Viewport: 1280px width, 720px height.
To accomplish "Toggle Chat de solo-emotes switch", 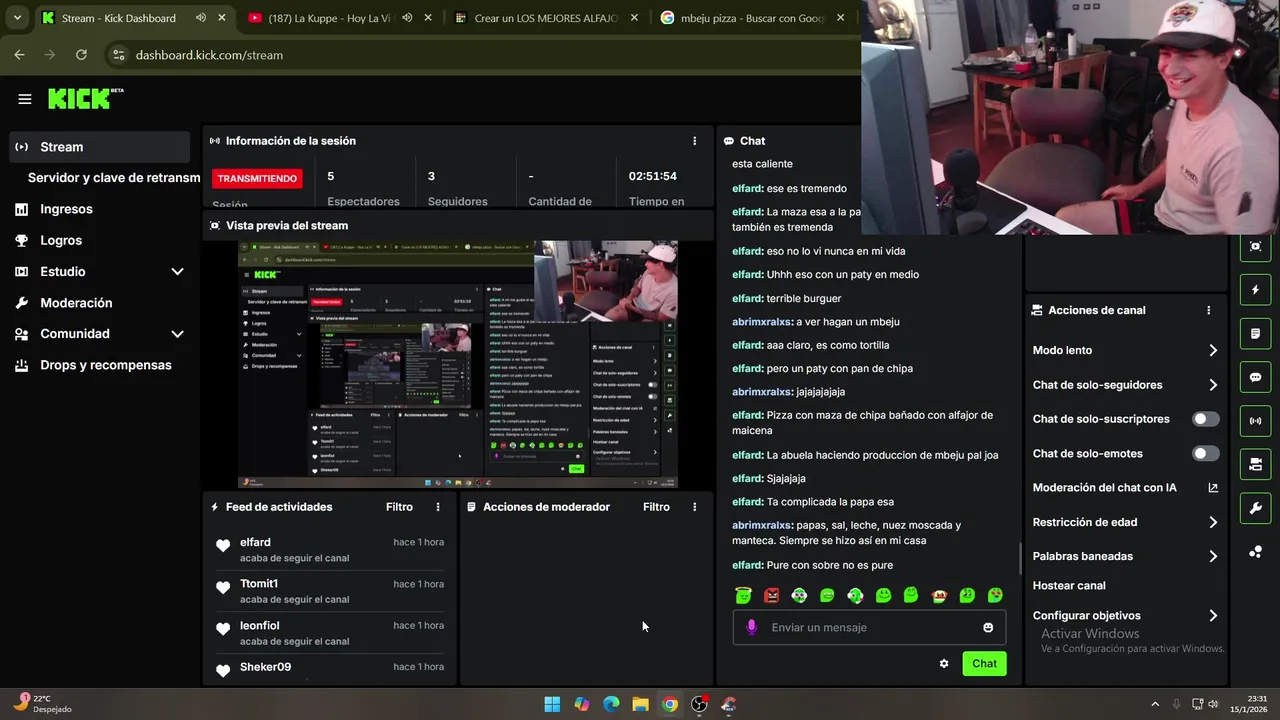I will tap(1206, 453).
